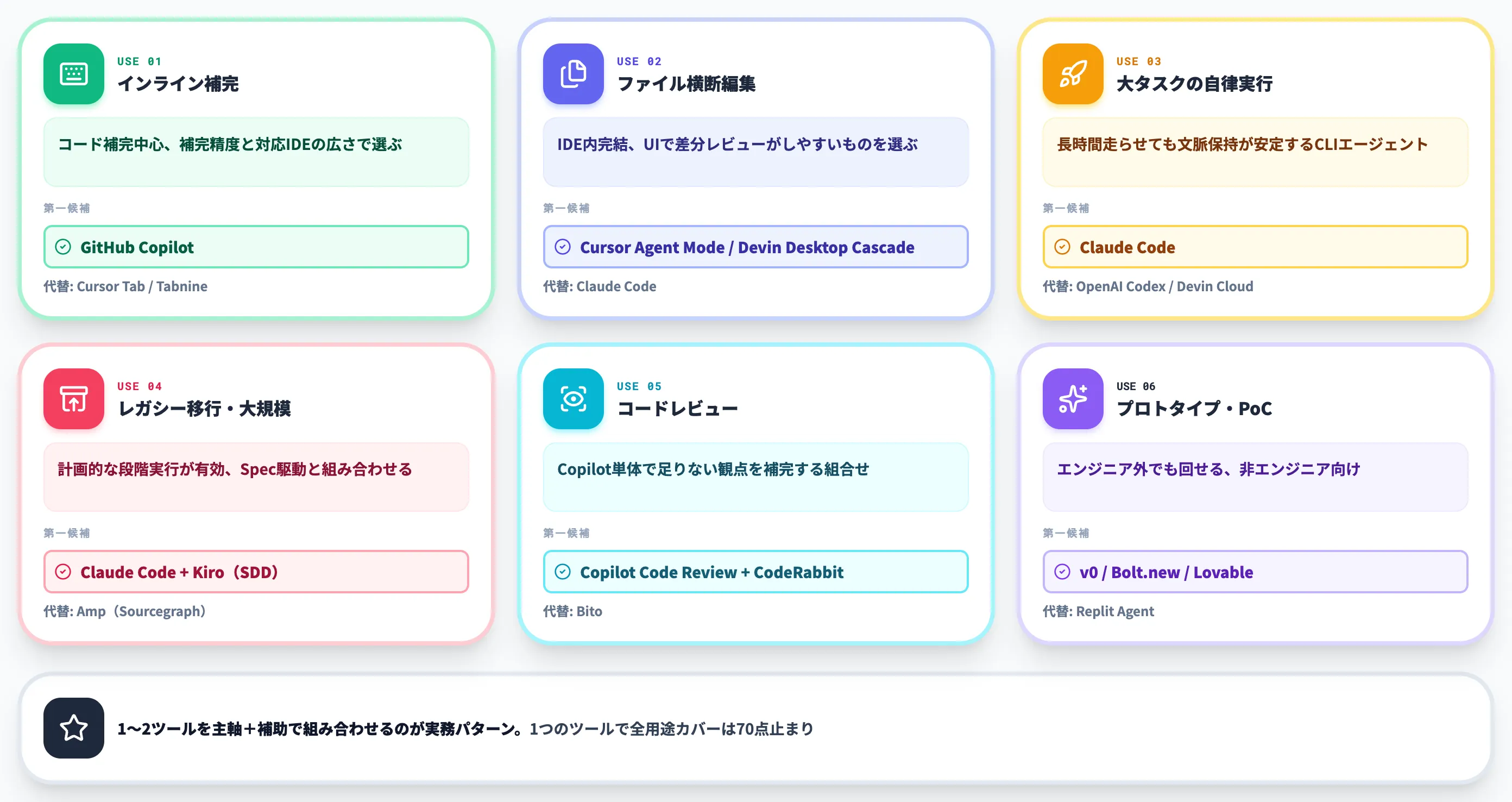Click the USE 02 label
The image size is (1512, 802).
(x=639, y=61)
